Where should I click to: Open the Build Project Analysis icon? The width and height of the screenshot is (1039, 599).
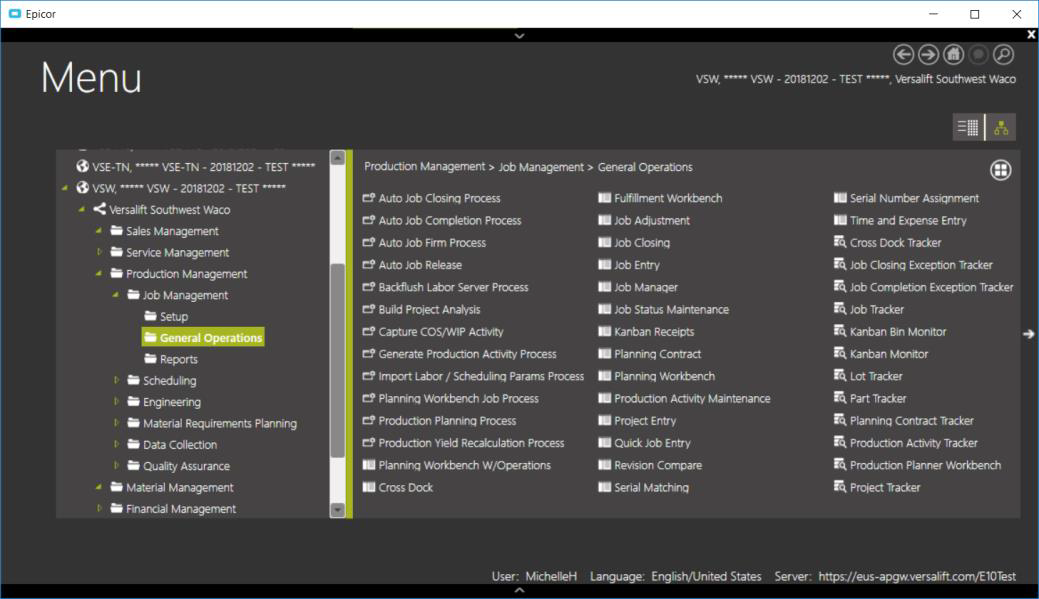click(x=369, y=309)
